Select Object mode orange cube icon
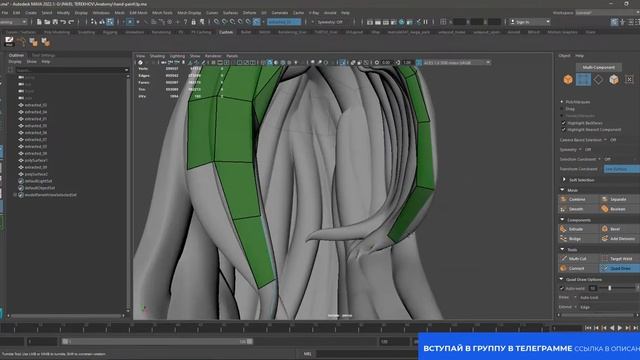 568,80
